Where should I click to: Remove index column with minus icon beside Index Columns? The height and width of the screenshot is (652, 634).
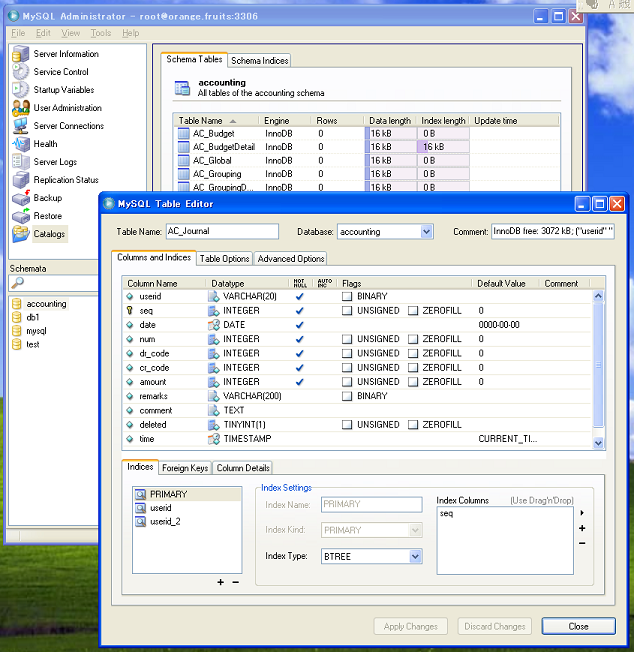(582, 543)
